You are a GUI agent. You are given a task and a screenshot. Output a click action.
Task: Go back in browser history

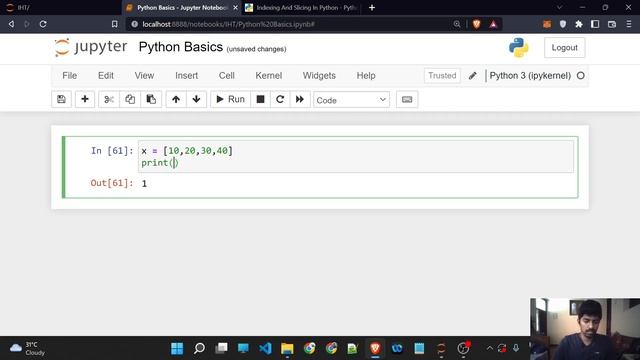point(11,24)
